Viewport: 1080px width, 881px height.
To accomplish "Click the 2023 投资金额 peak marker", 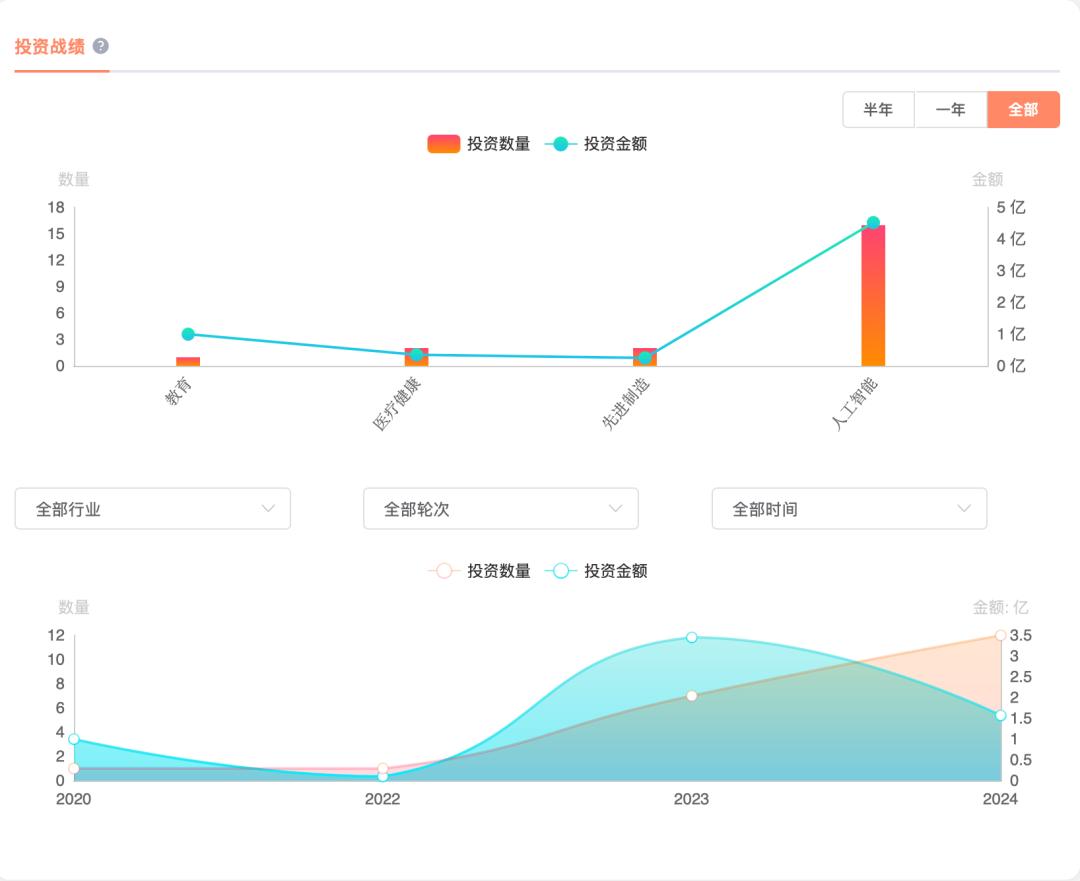I will coord(691,637).
